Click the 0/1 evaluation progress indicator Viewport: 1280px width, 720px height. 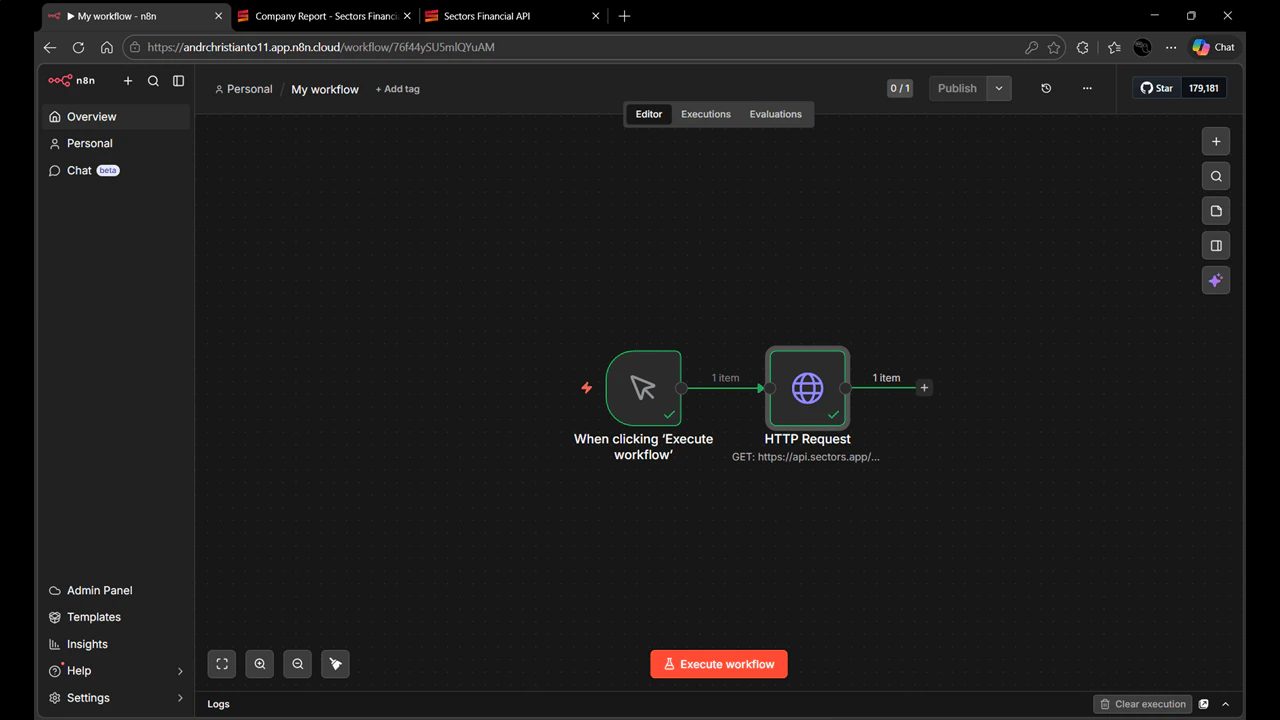[899, 88]
